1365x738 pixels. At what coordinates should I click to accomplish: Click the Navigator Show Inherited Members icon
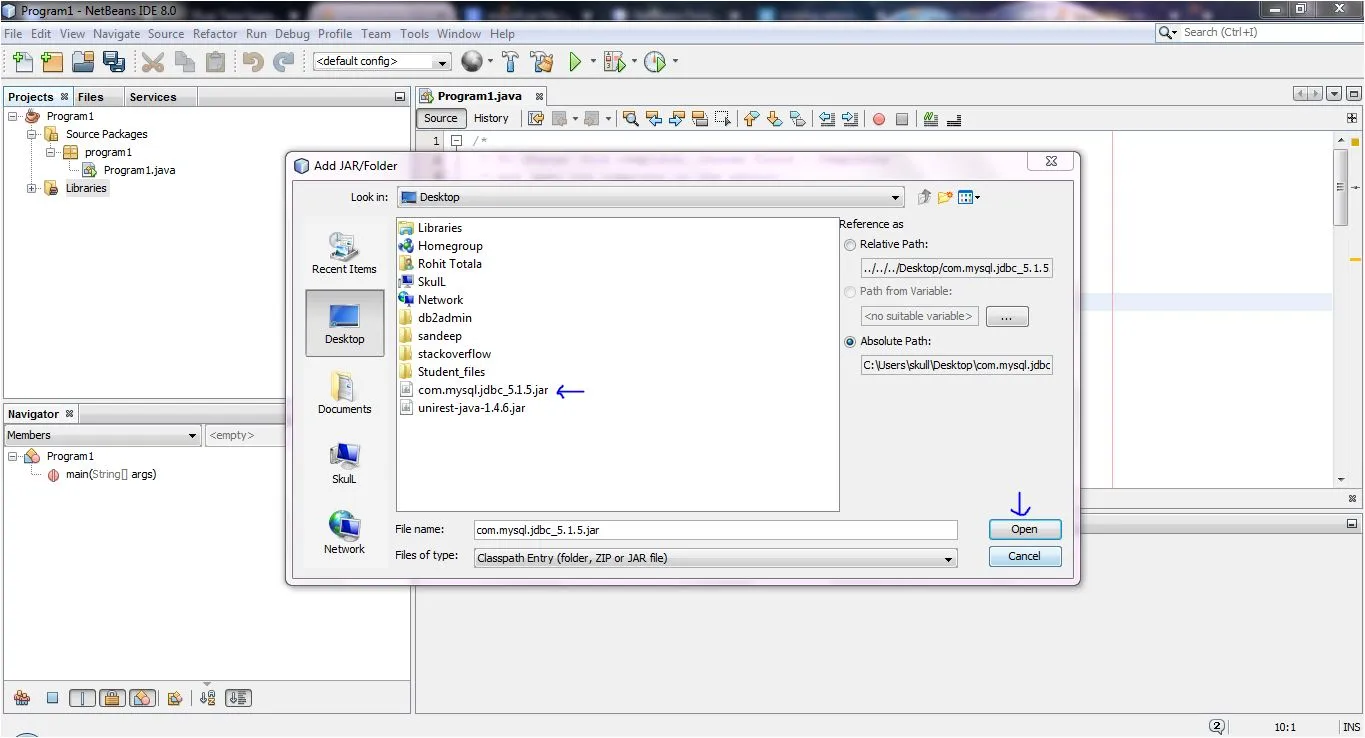(22, 698)
